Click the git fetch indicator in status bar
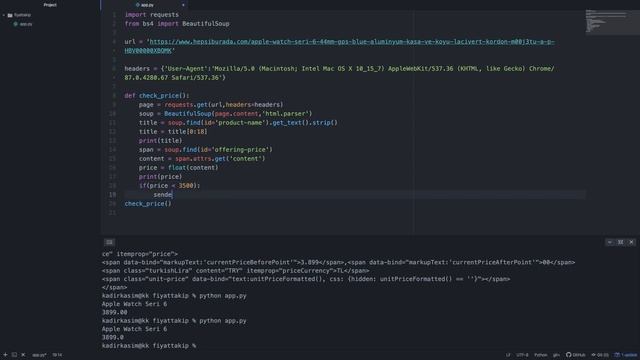 coord(600,355)
